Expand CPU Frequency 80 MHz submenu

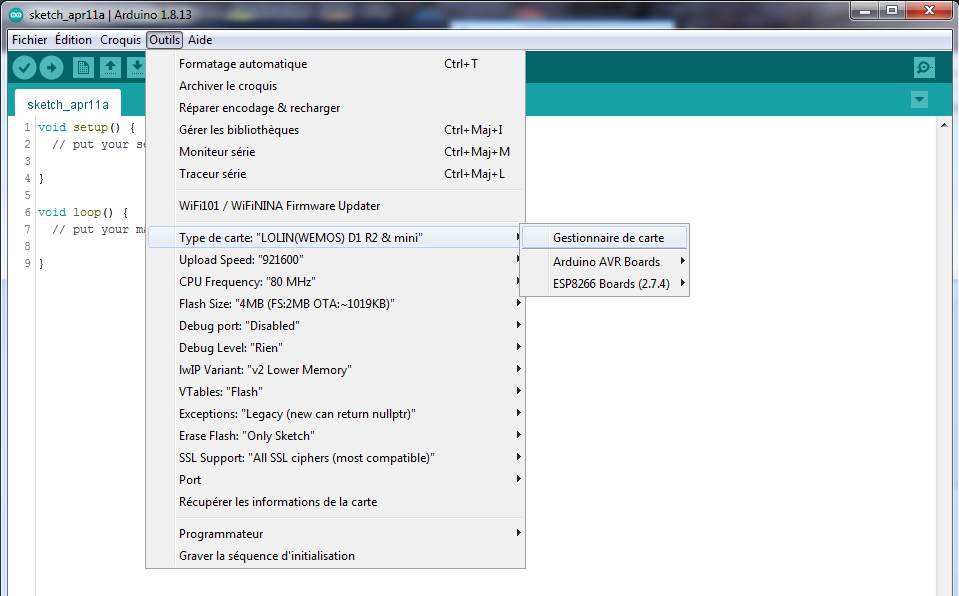(335, 281)
